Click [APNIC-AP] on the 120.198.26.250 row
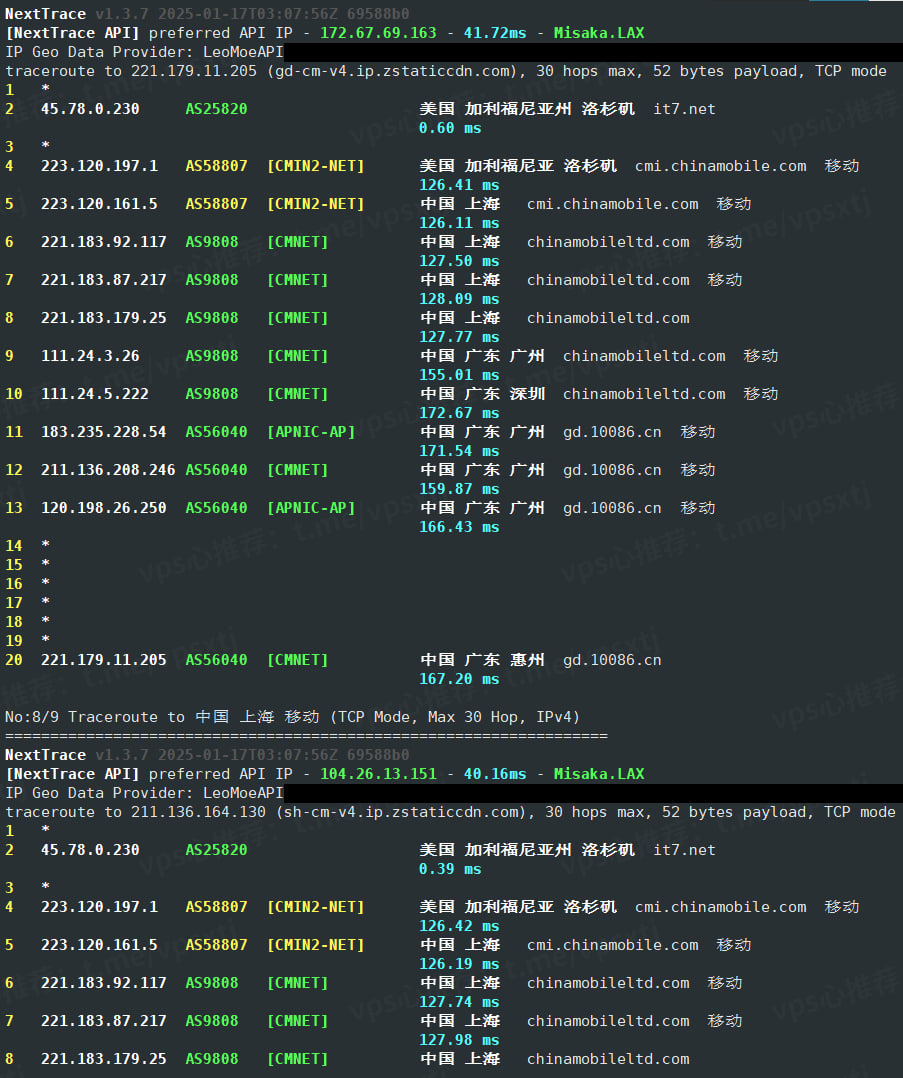903x1078 pixels. point(312,508)
